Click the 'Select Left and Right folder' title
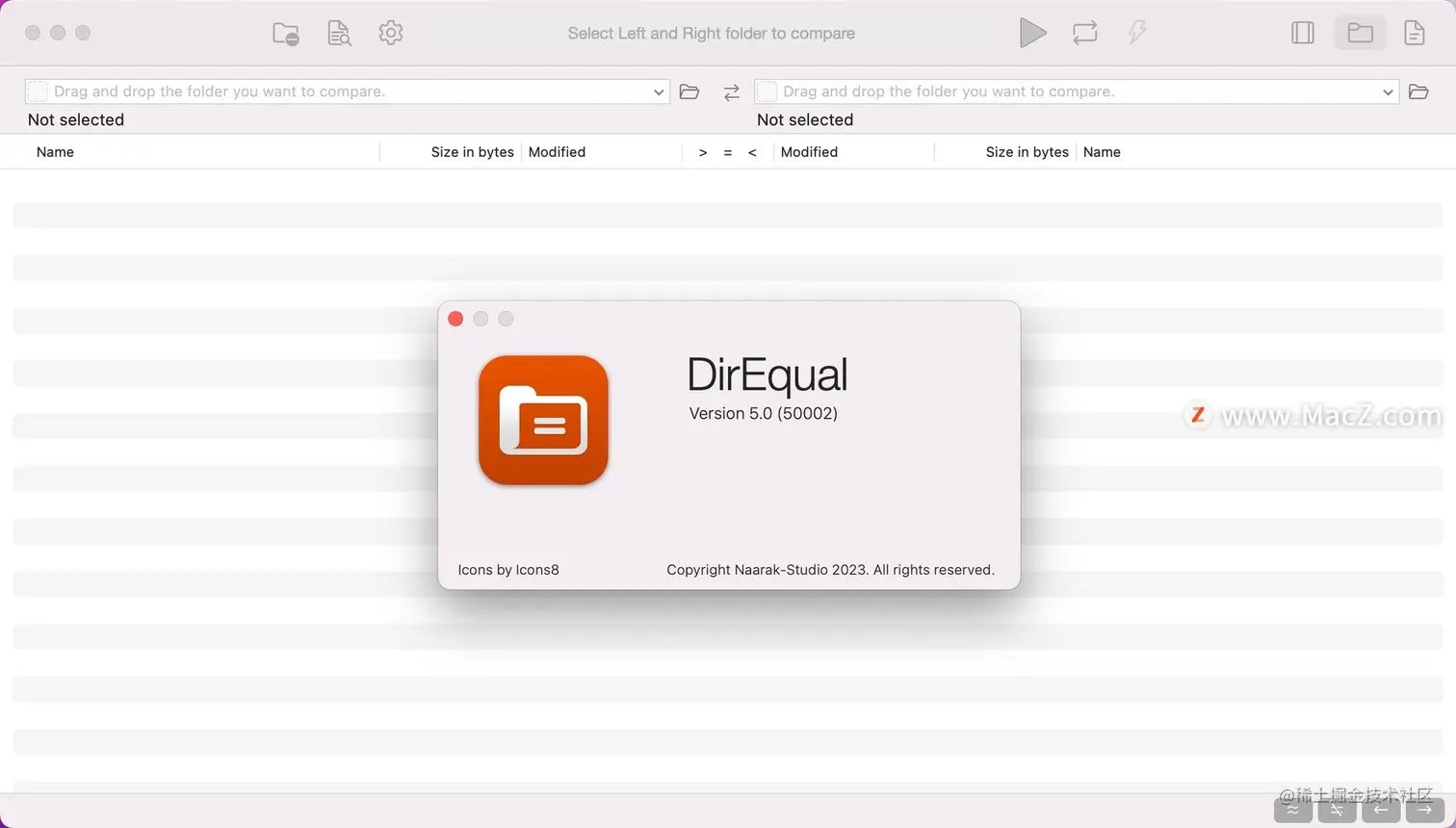 coord(712,34)
